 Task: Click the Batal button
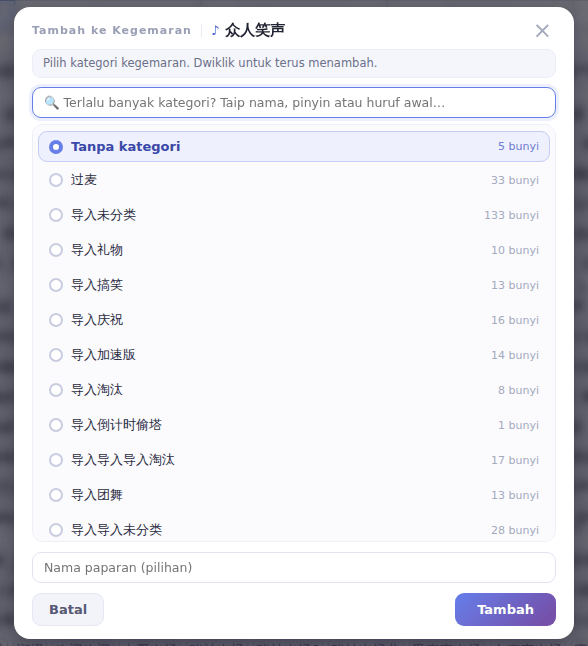click(x=68, y=609)
